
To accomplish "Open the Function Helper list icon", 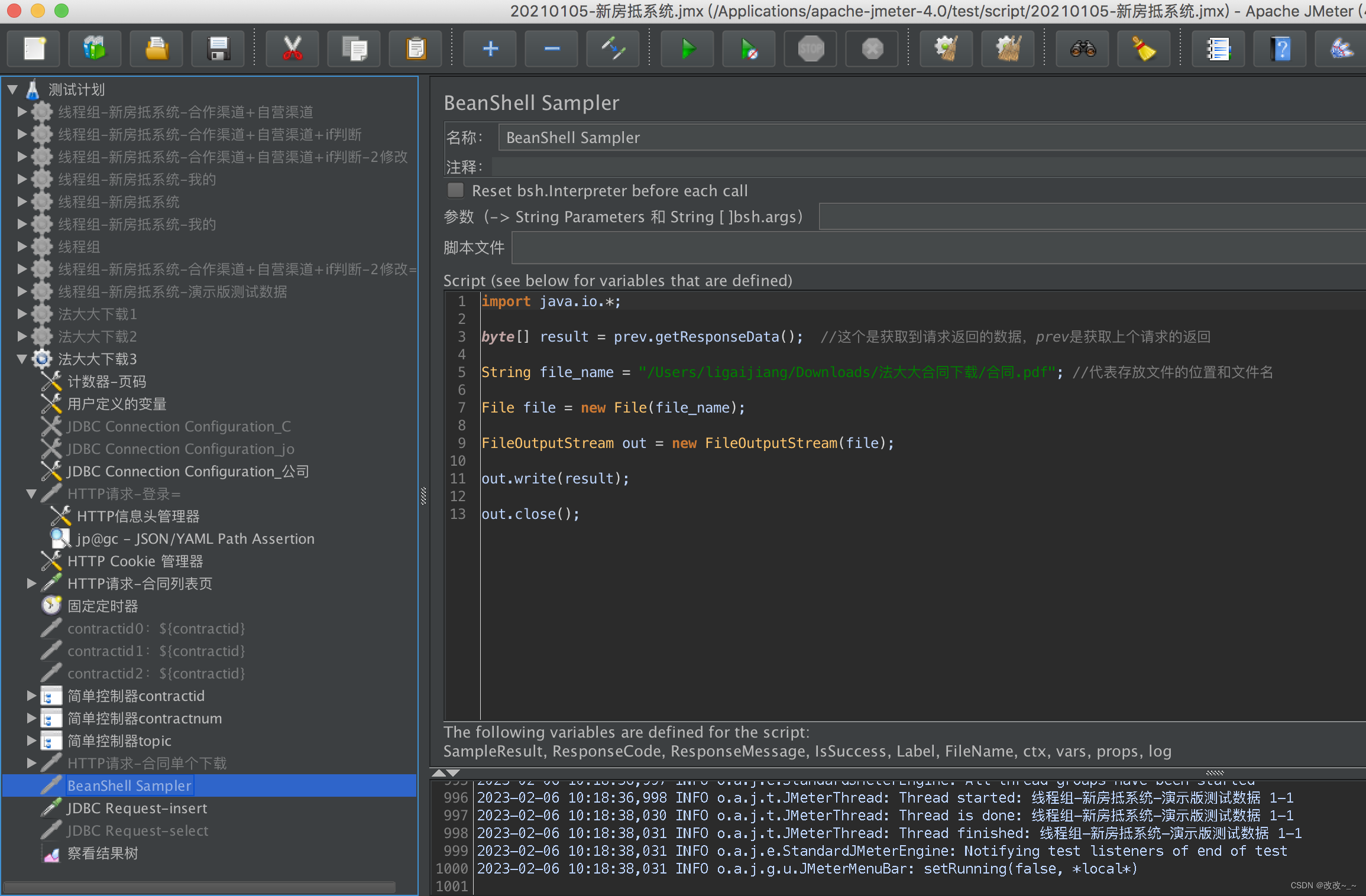I will [1219, 48].
